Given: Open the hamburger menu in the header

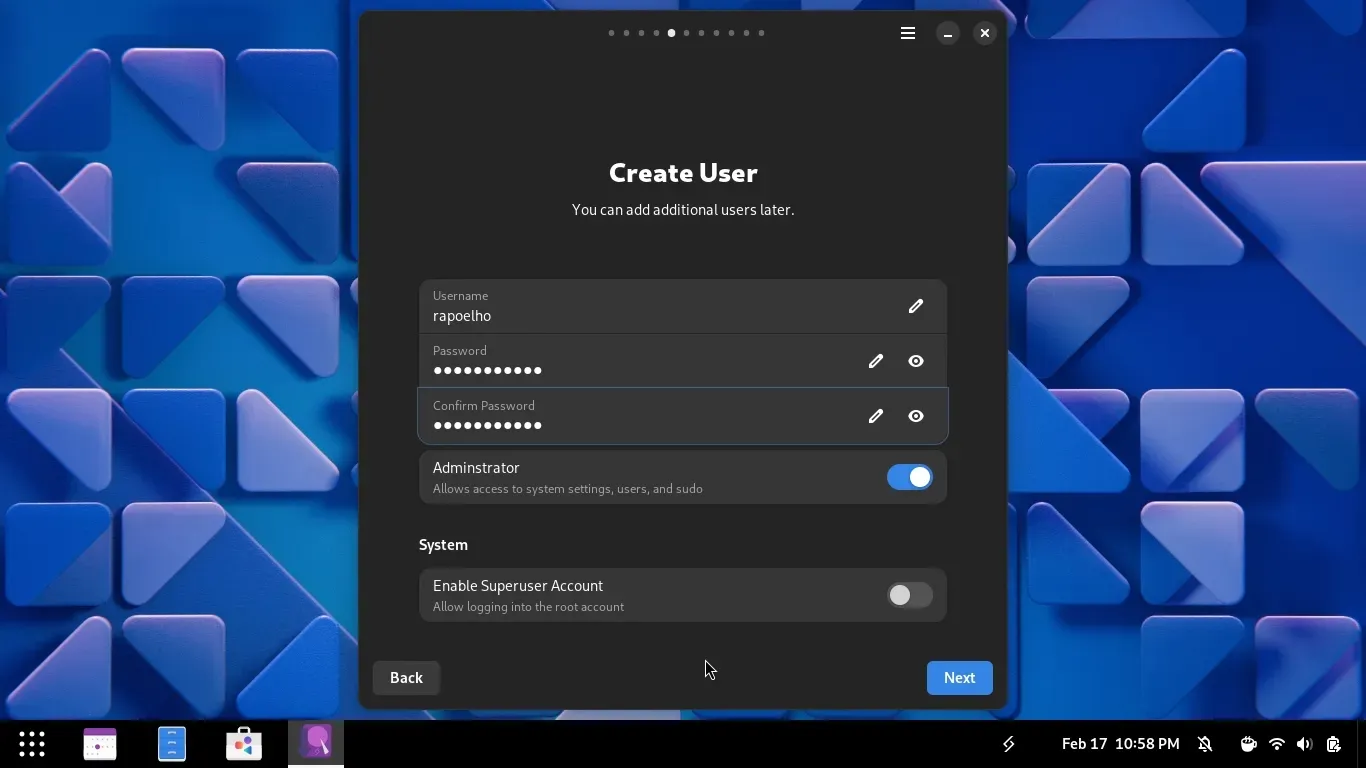Looking at the screenshot, I should [x=907, y=33].
